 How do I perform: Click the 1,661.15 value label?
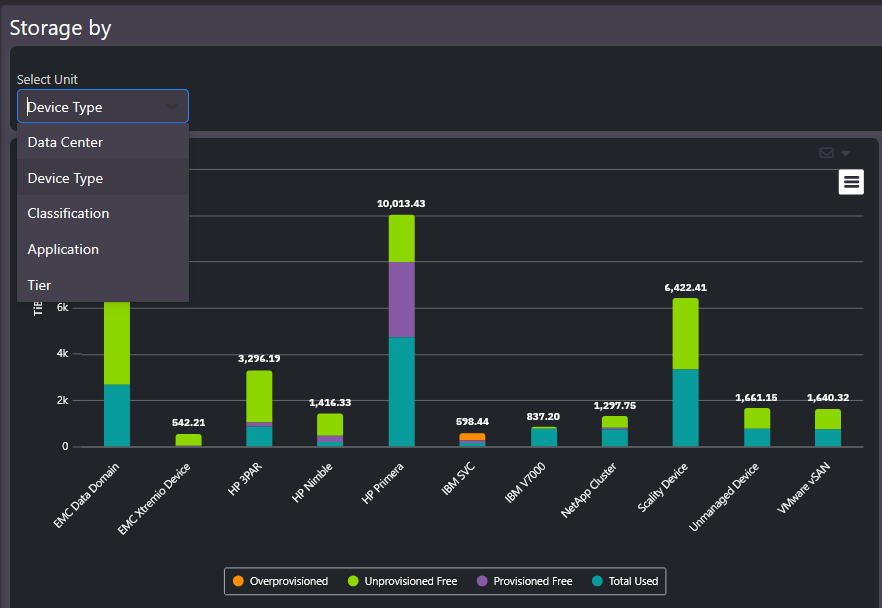point(757,398)
